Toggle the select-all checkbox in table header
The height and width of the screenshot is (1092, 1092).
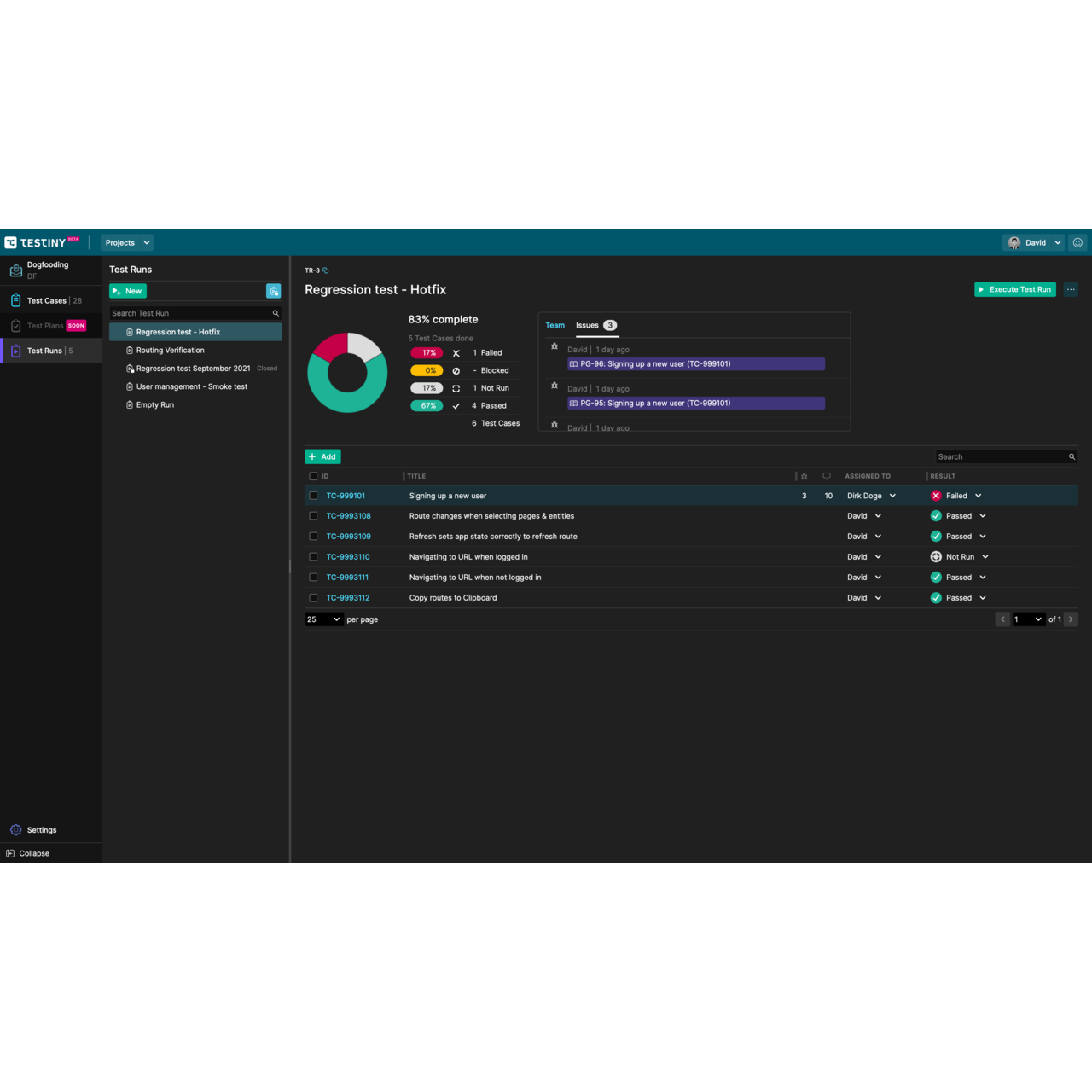pos(313,477)
